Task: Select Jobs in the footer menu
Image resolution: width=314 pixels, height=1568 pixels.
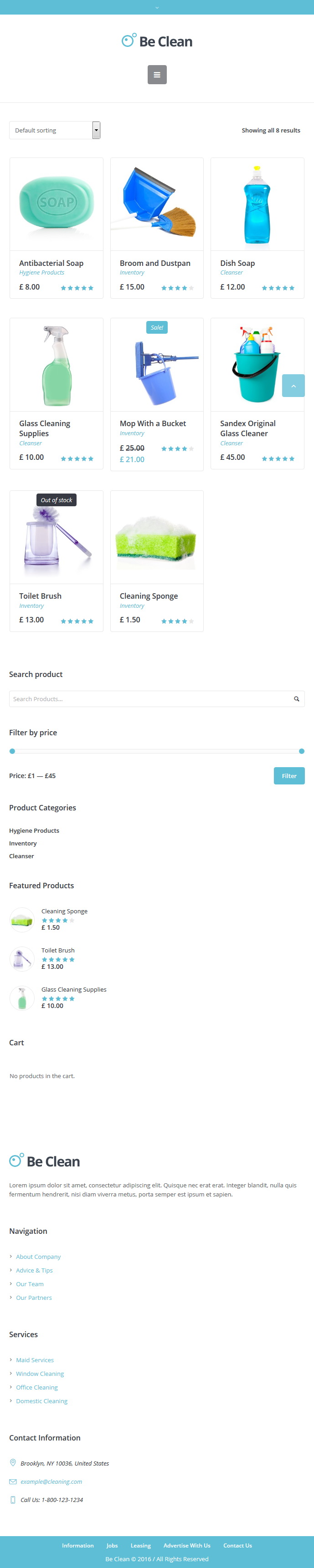Action: tap(112, 1545)
